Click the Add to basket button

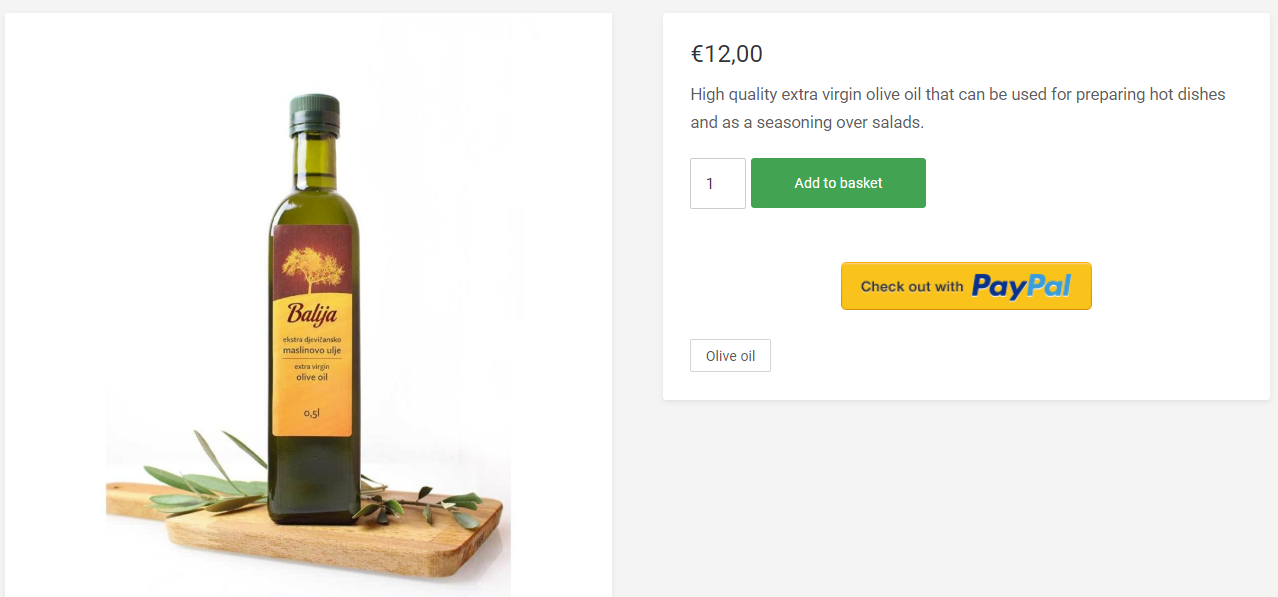tap(838, 183)
